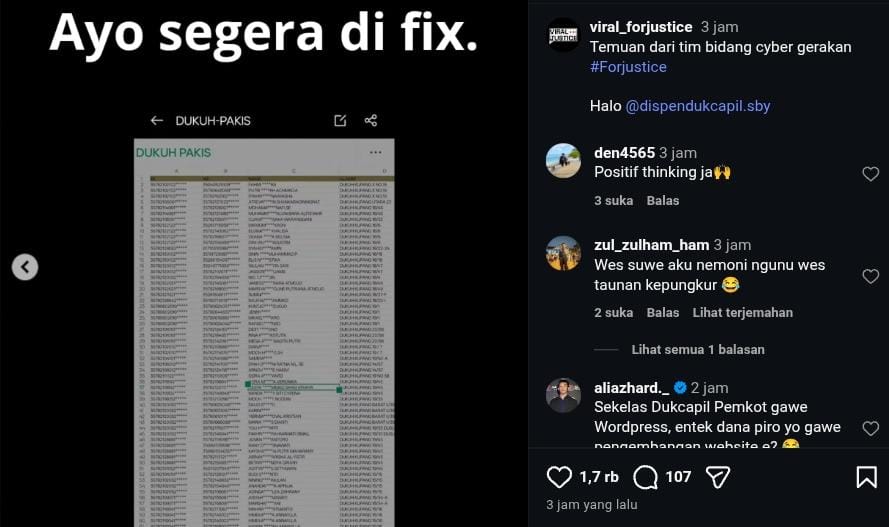Like zul_zulham_ham's comment
Image resolution: width=889 pixels, height=527 pixels.
[x=870, y=276]
